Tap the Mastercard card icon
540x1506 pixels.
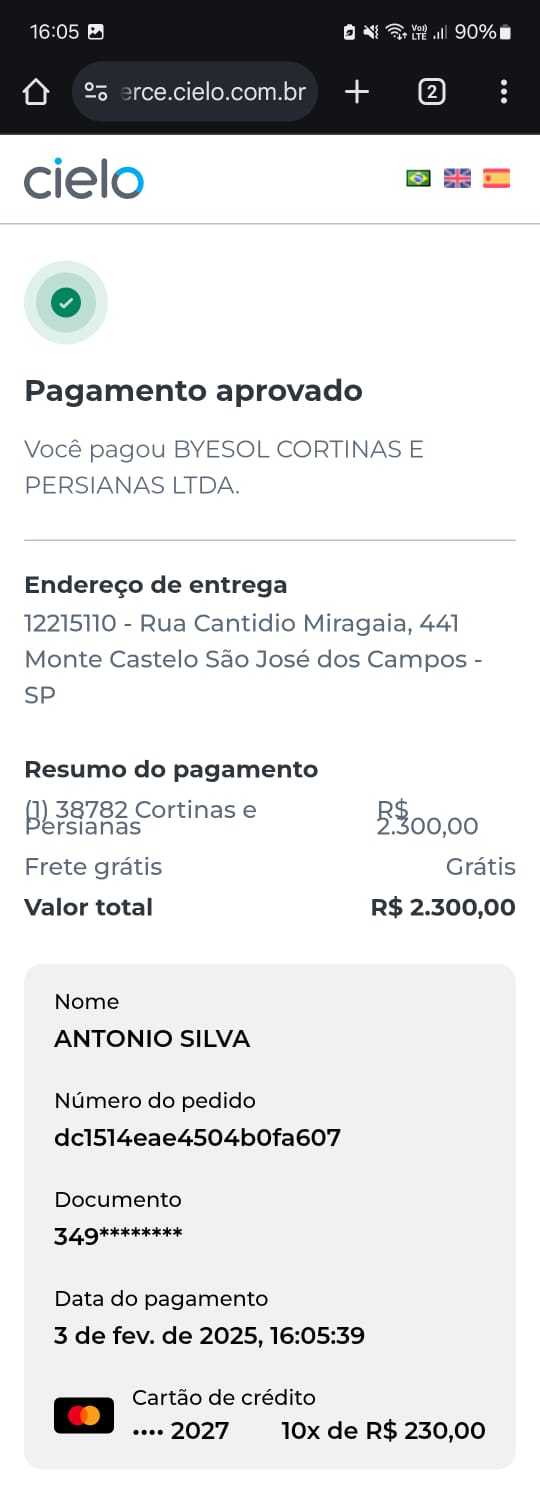84,1415
